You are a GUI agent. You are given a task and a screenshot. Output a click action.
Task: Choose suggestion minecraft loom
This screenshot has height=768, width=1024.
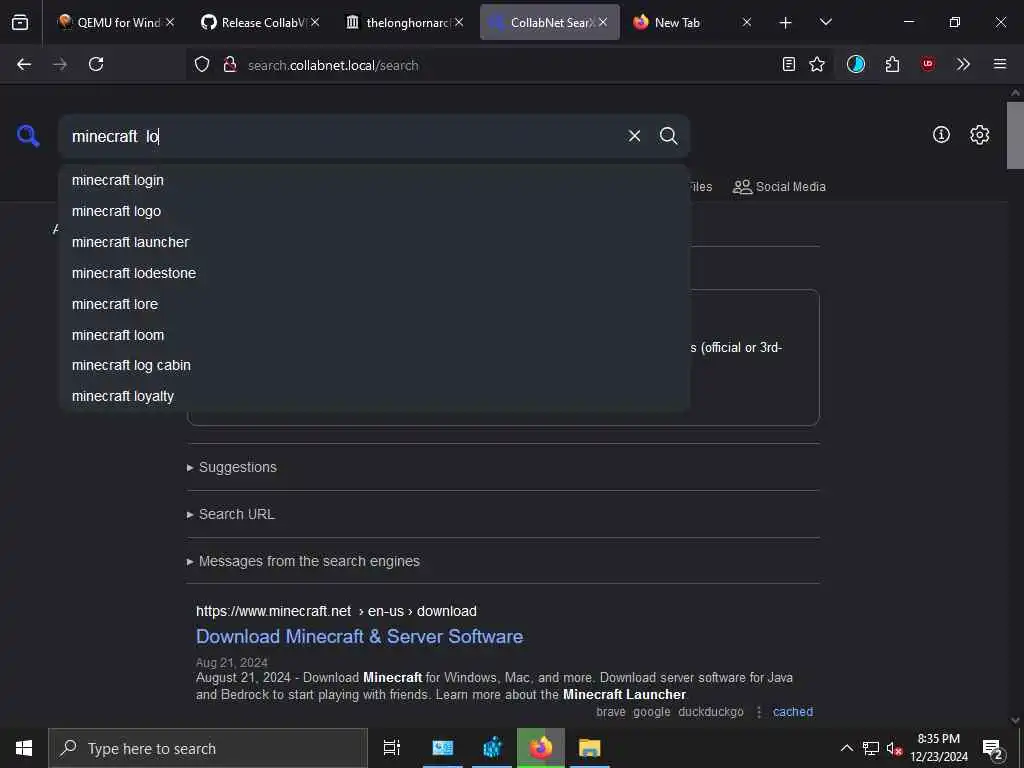tap(374, 335)
